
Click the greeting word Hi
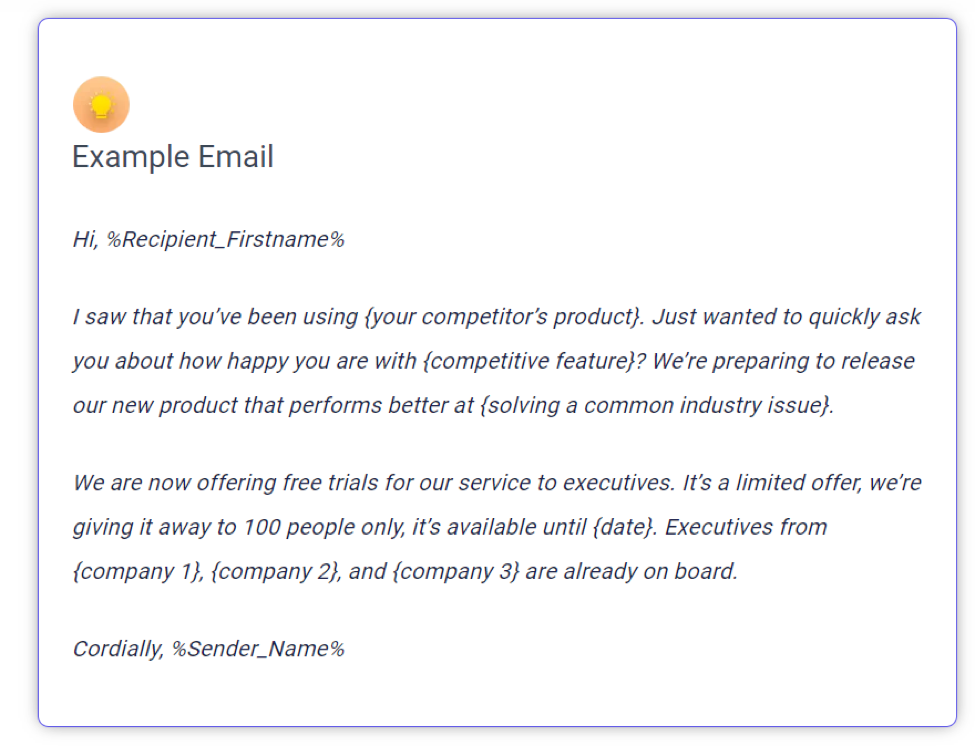[x=86, y=240]
